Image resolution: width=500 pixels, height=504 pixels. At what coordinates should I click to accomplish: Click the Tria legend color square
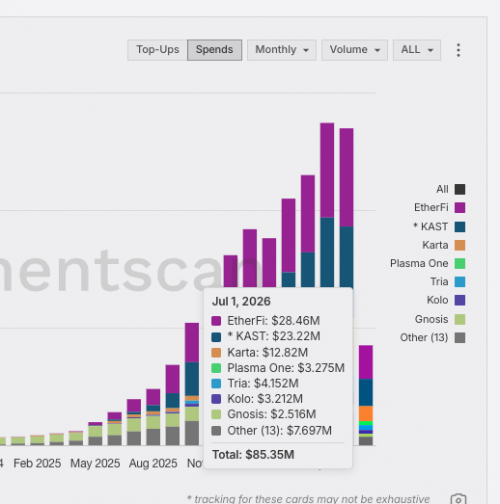460,282
